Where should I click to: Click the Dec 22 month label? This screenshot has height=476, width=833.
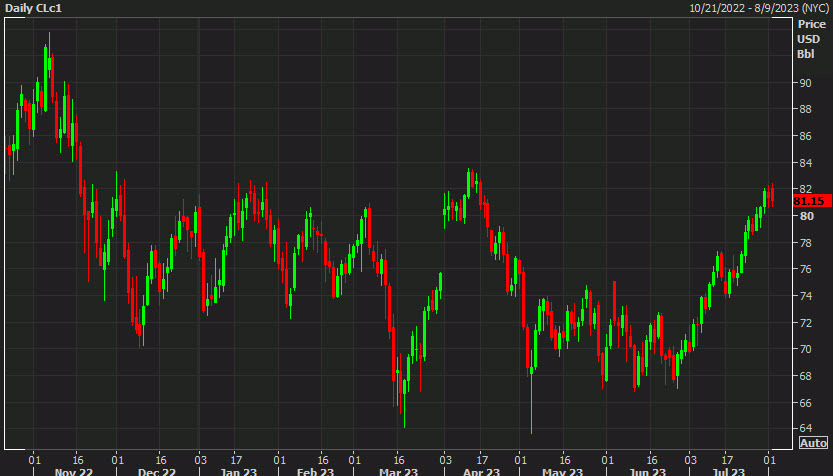pyautogui.click(x=157, y=471)
